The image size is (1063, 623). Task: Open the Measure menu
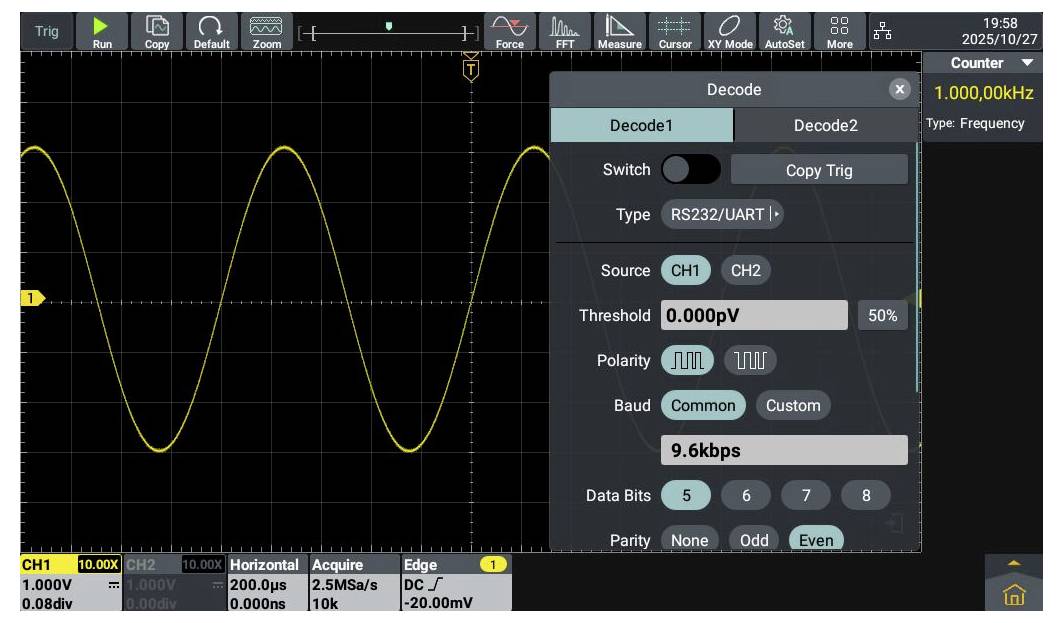click(x=619, y=31)
